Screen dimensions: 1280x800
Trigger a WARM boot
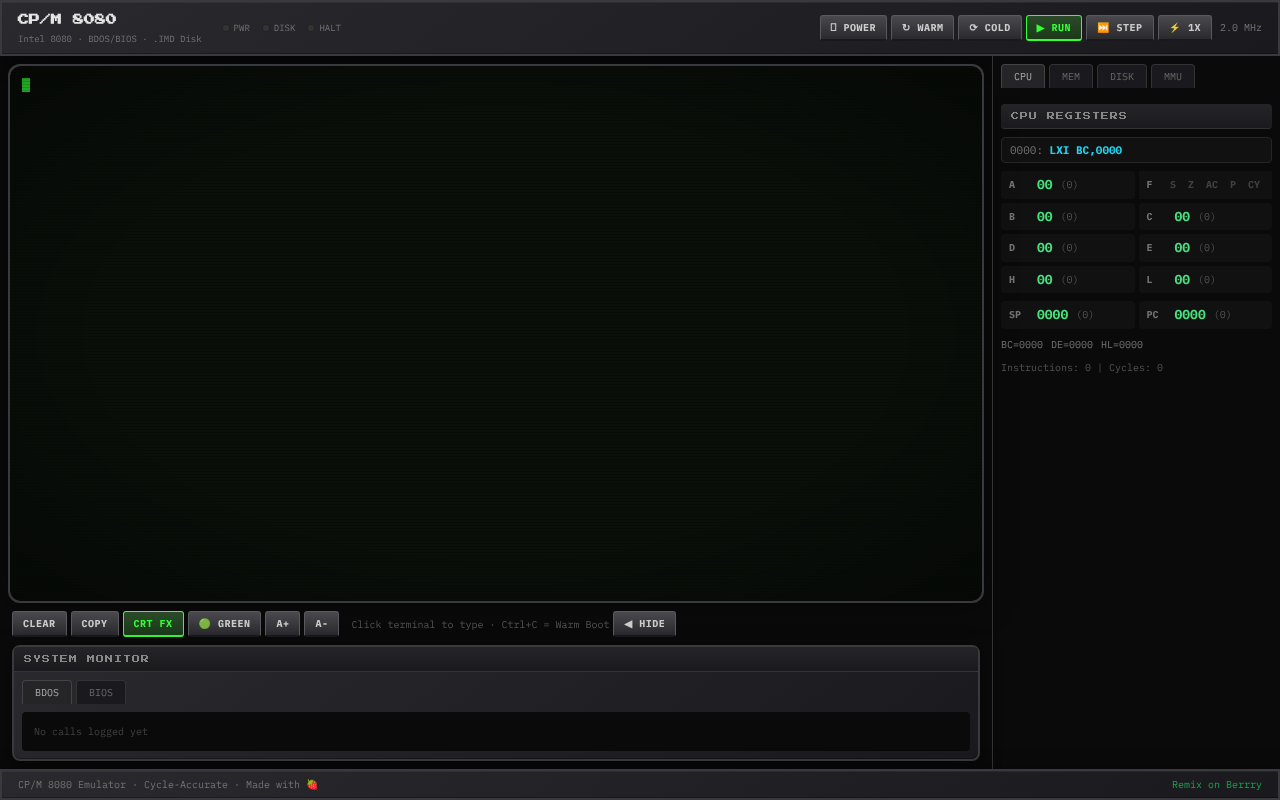click(922, 28)
